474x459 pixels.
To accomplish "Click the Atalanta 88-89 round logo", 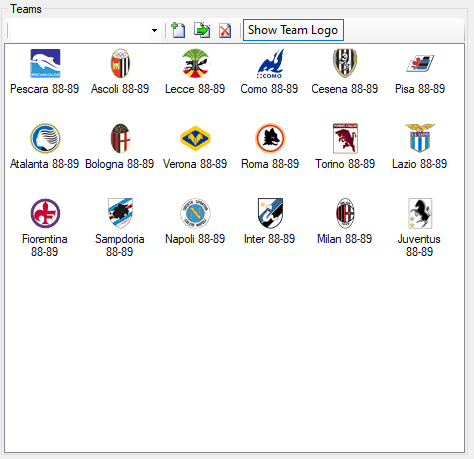I will [x=45, y=138].
